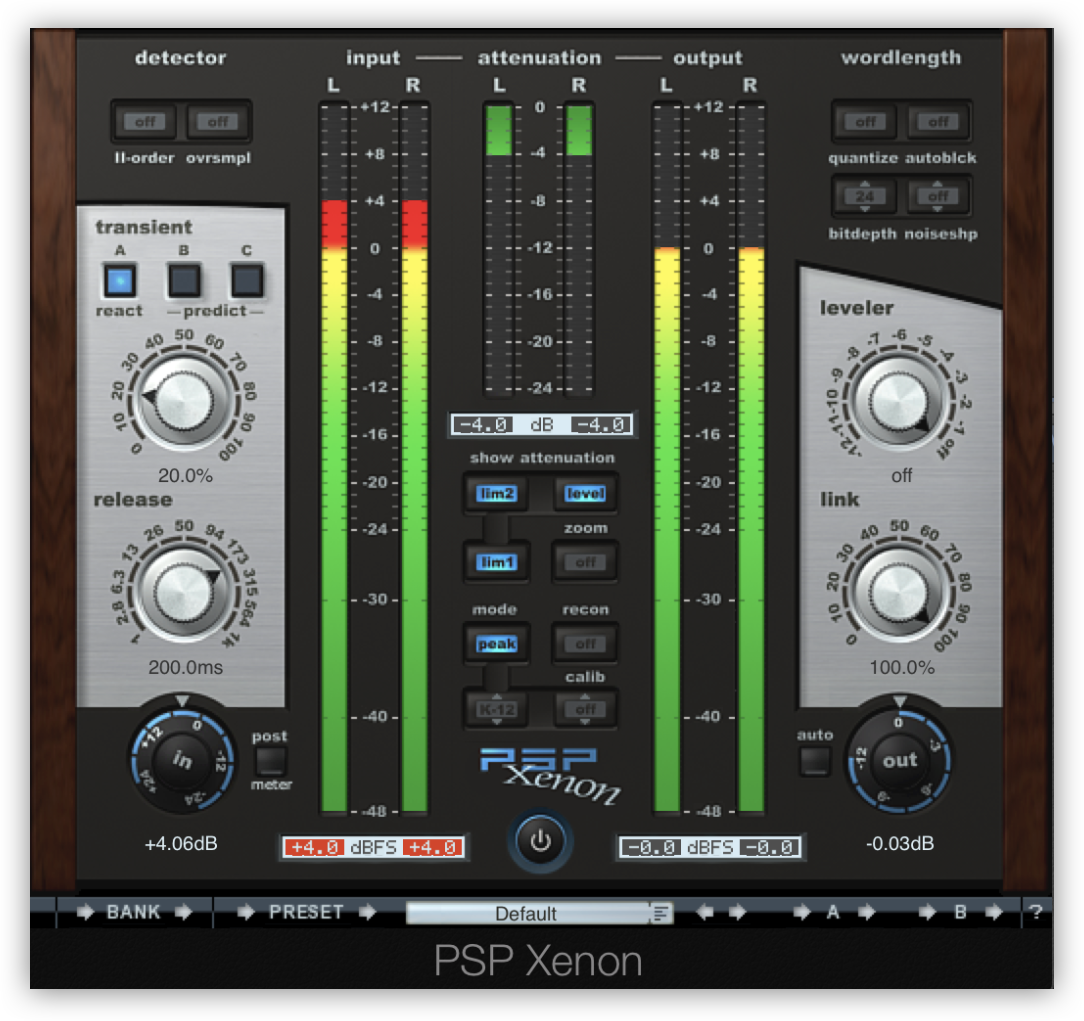
Task: Click the transient value 20.0%
Action: click(185, 476)
